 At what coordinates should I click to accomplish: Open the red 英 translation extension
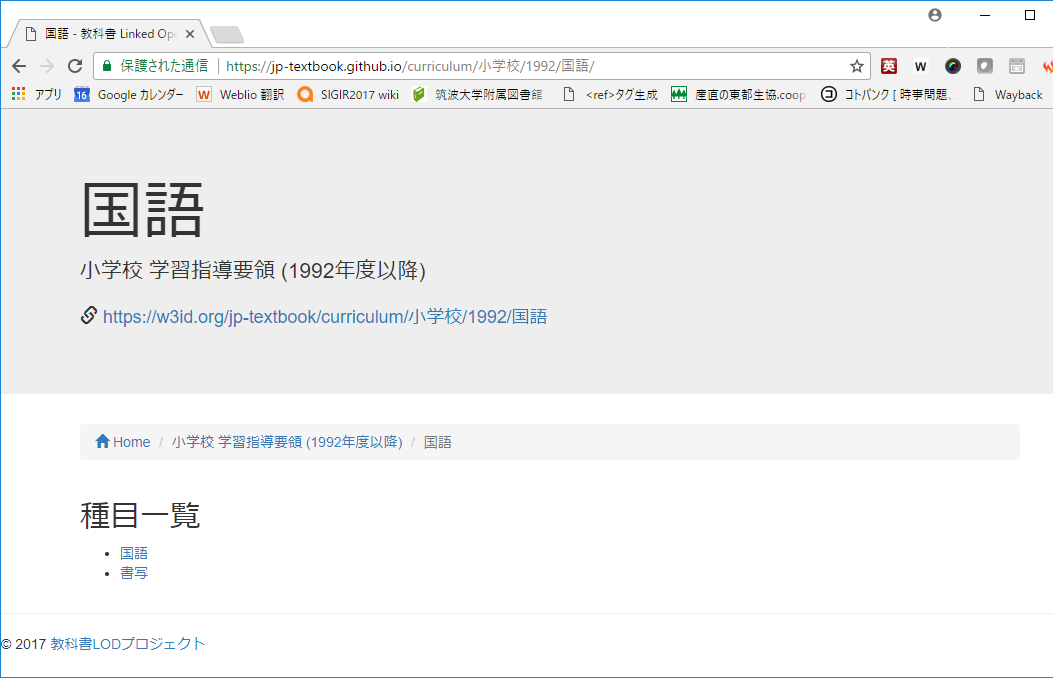888,65
